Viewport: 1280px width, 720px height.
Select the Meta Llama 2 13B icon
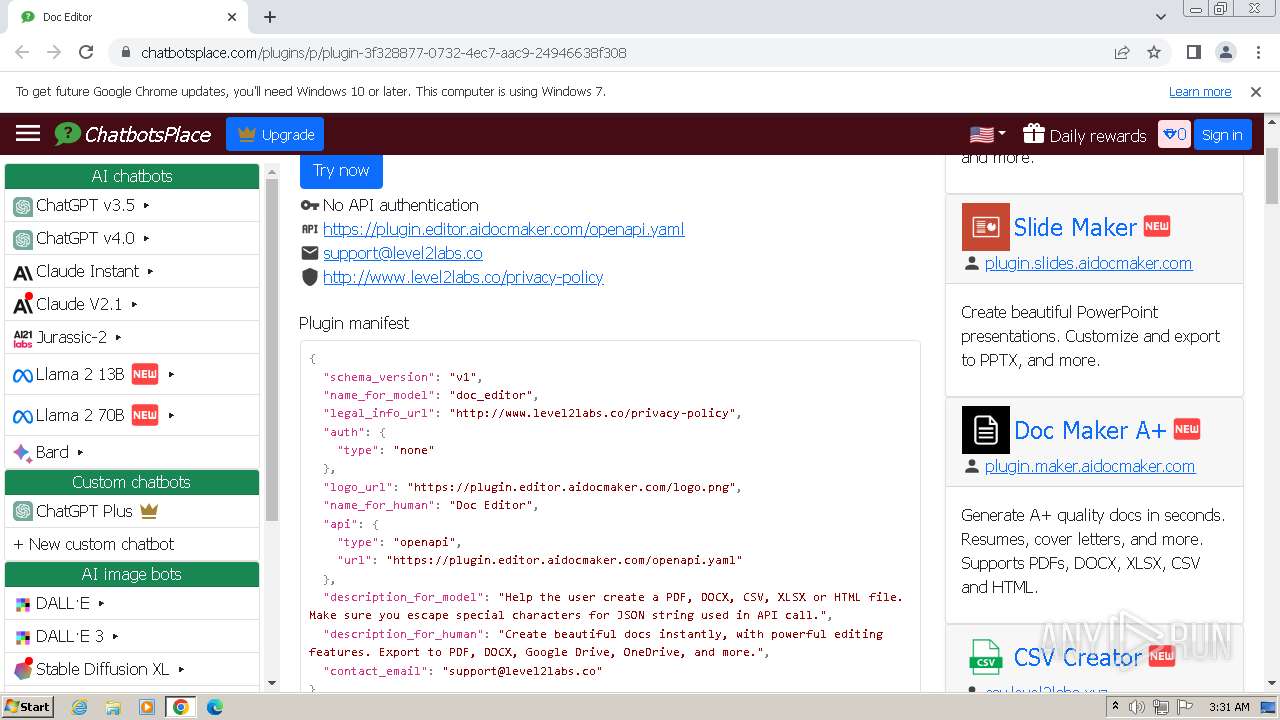[23, 375]
